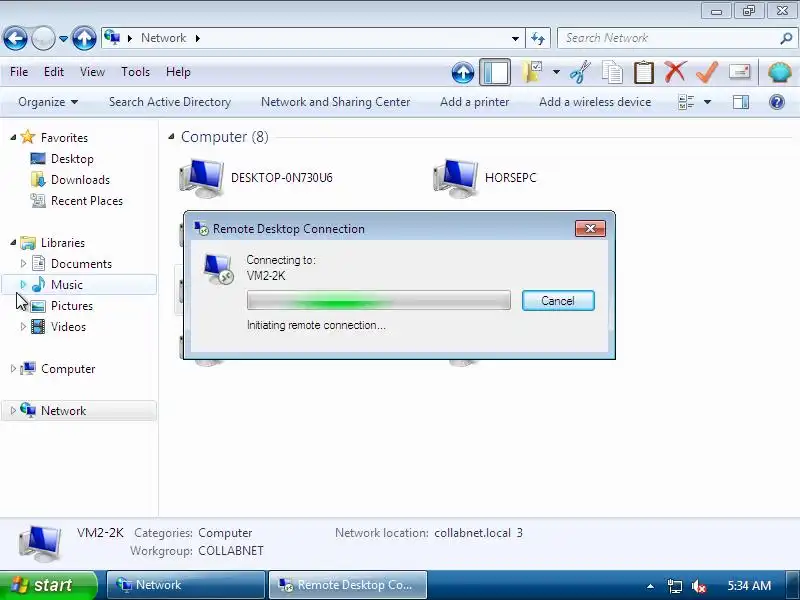800x600 pixels.
Task: Select Downloads under Favorites
Action: pos(80,180)
